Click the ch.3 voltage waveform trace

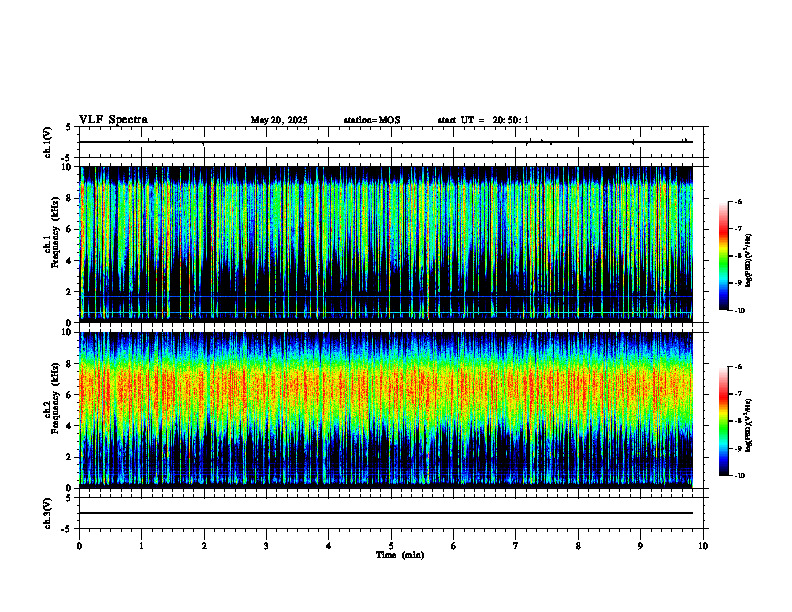click(x=386, y=513)
